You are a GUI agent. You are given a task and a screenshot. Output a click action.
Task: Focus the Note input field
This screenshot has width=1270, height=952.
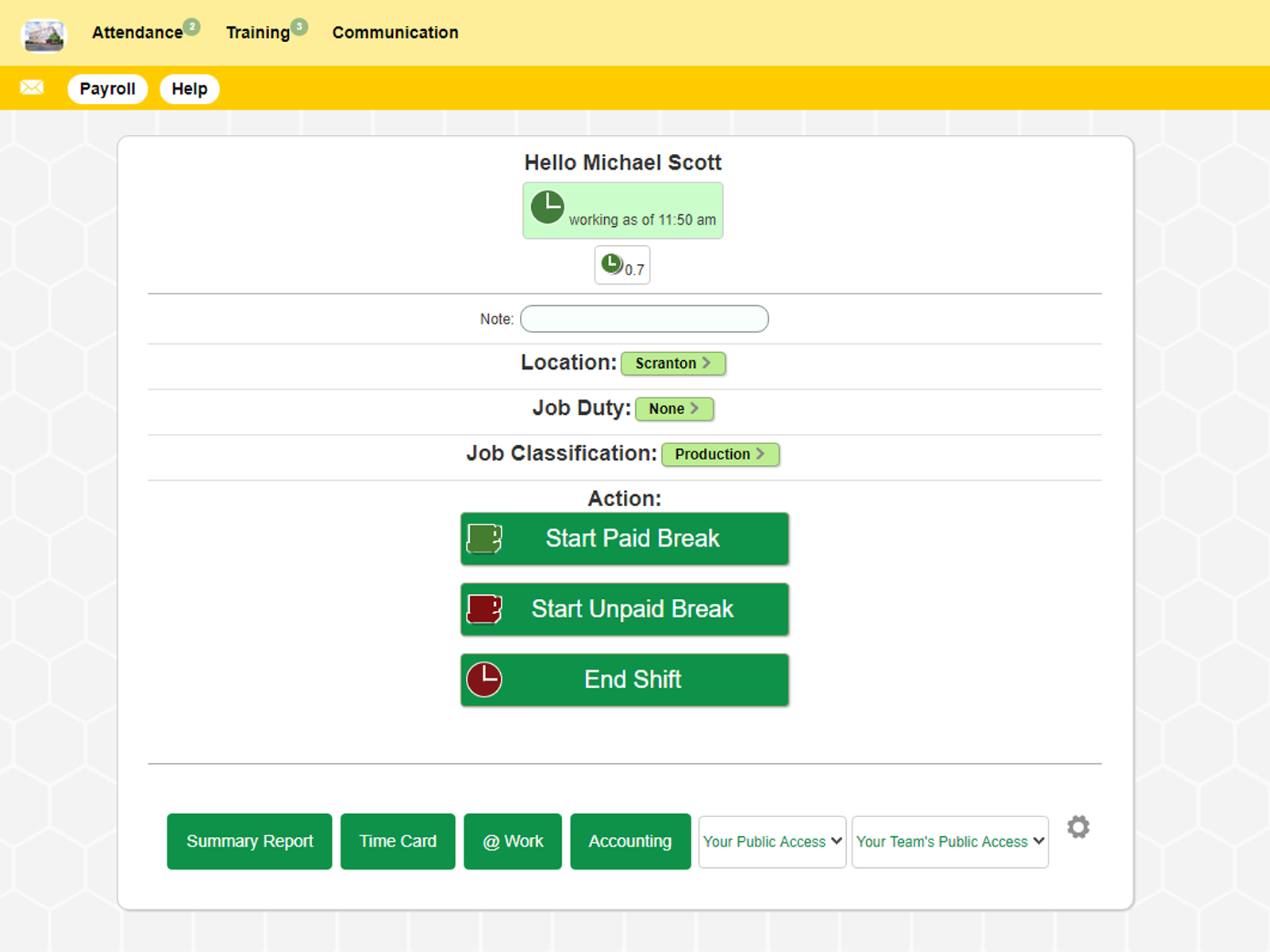[x=645, y=319]
